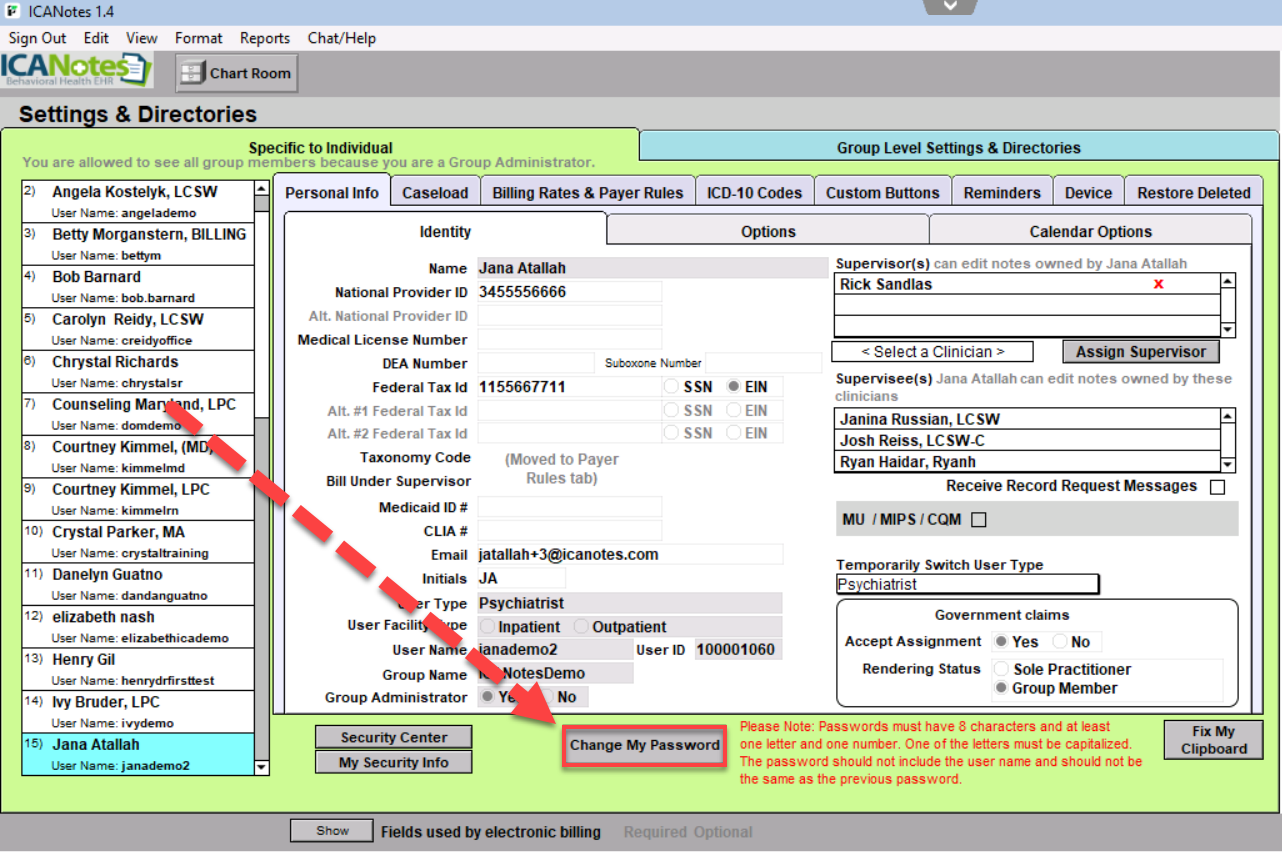Expand the collapse chevron at top of window
The image size is (1282, 854).
(950, 6)
